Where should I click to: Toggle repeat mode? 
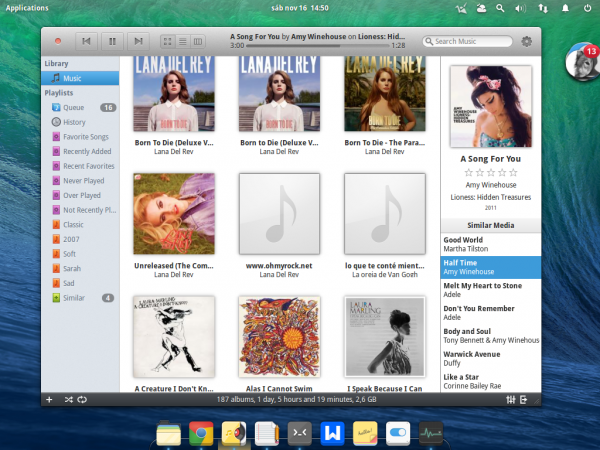click(x=82, y=399)
